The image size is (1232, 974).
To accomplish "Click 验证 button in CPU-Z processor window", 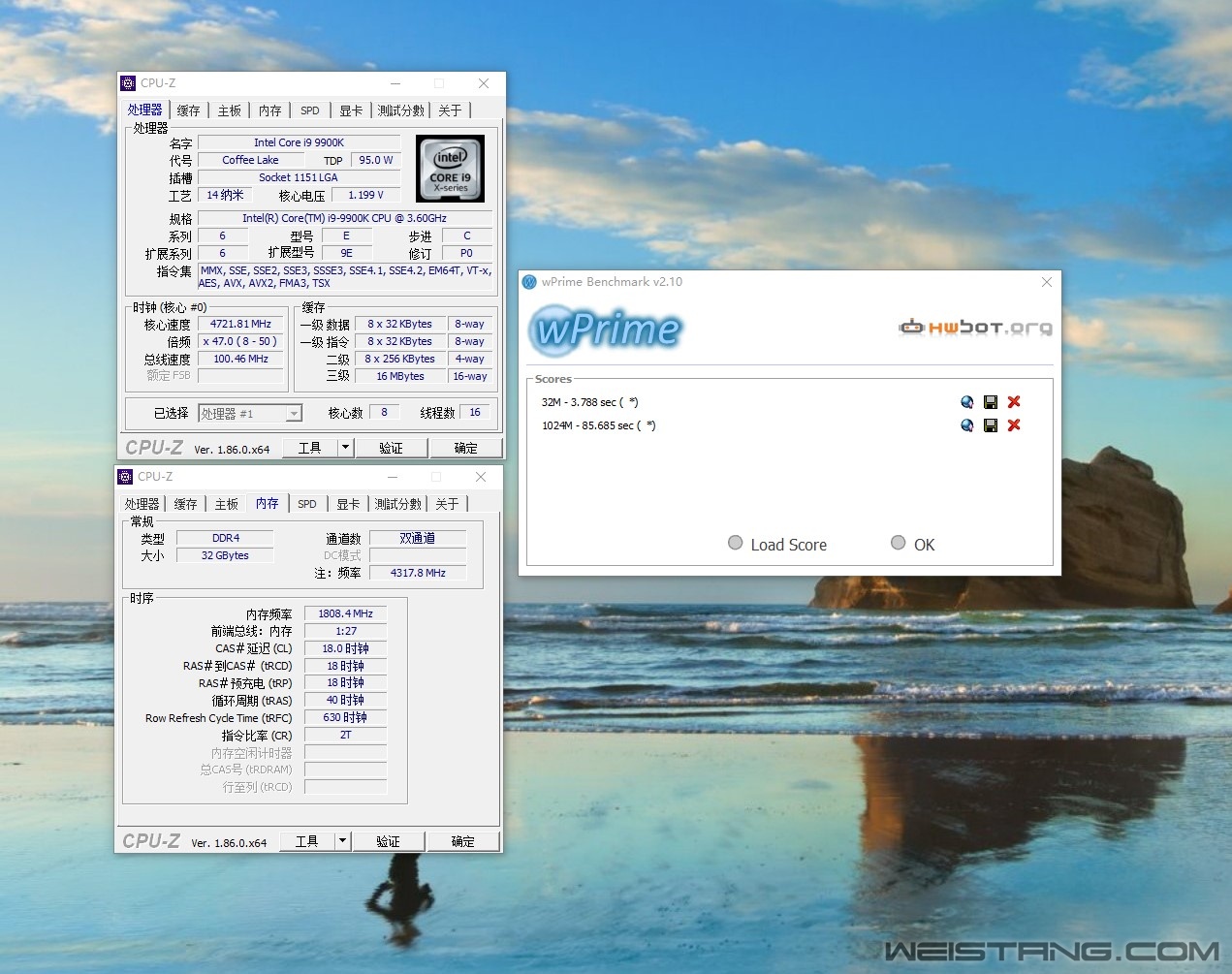I will (x=391, y=448).
